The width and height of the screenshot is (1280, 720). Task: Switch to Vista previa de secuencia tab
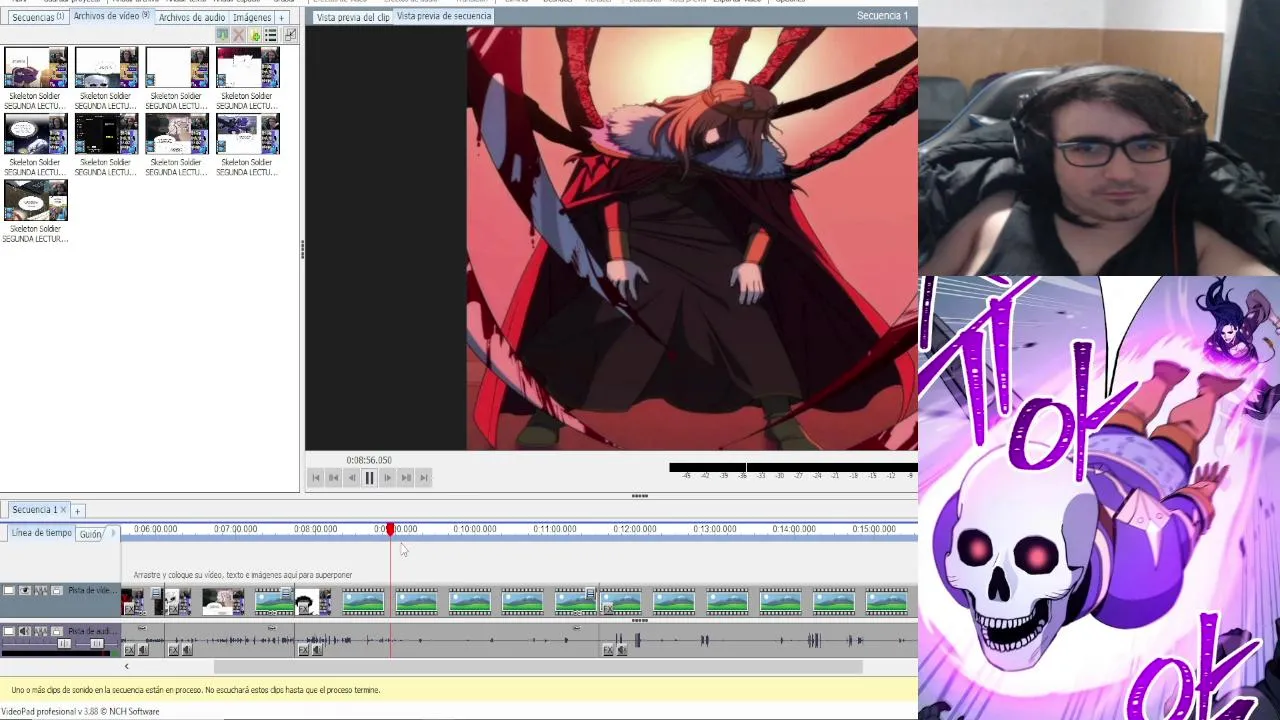(x=444, y=16)
